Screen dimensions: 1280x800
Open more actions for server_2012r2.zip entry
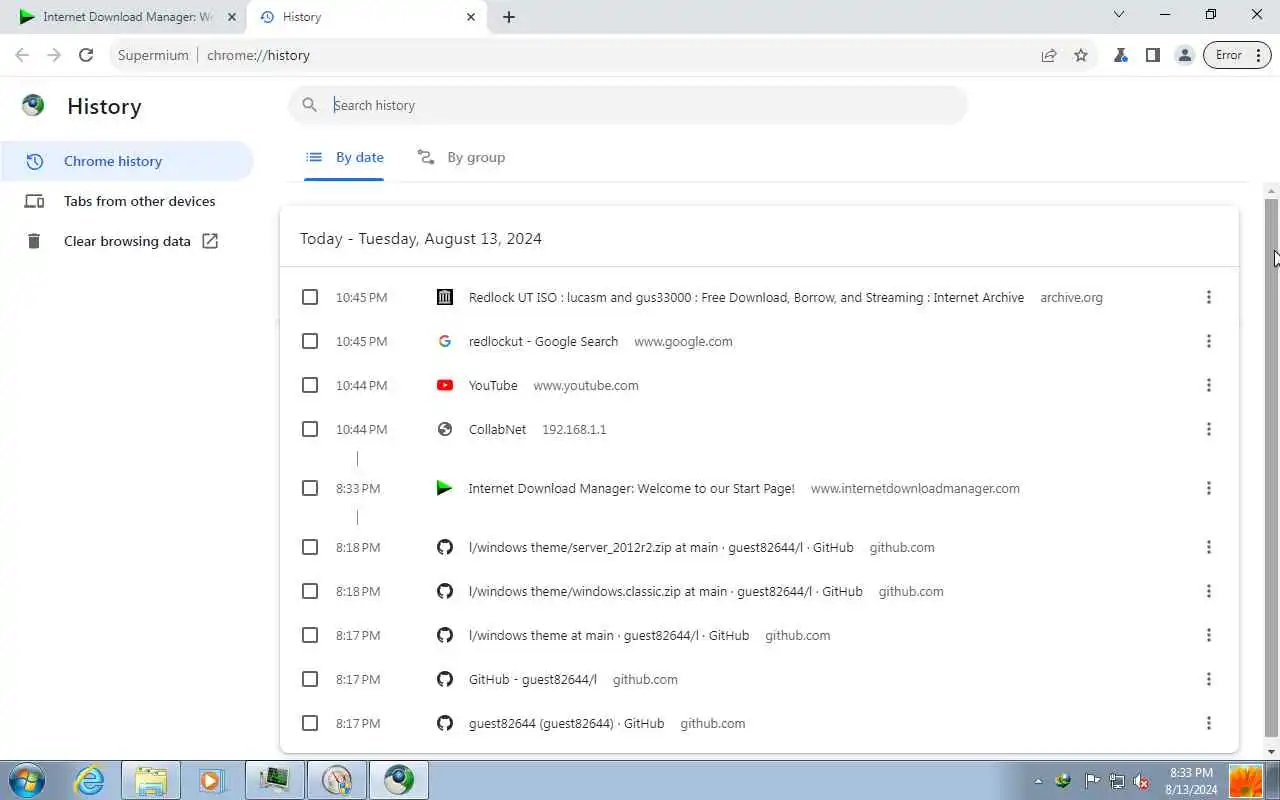(x=1208, y=547)
